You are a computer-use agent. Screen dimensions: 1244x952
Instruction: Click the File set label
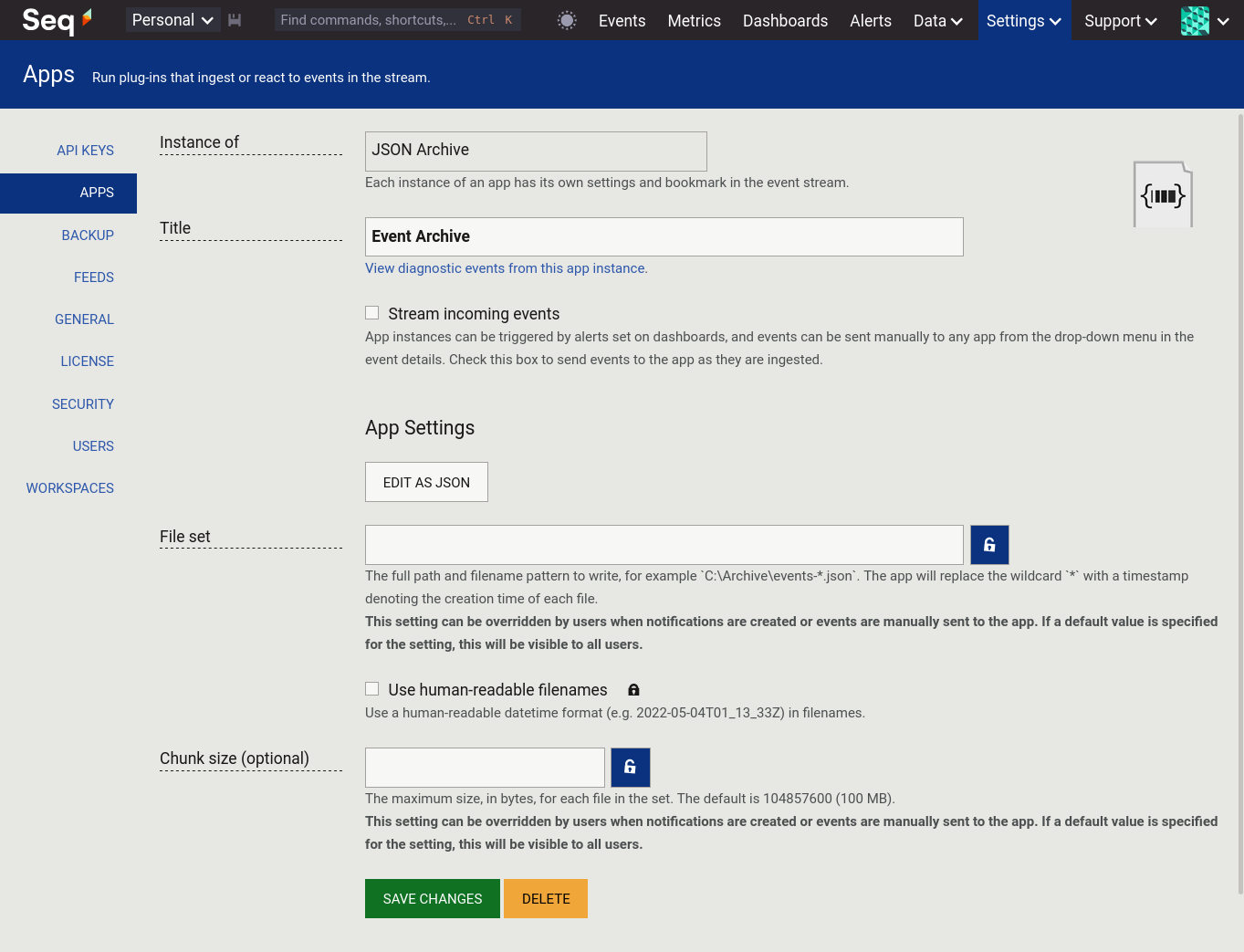[185, 537]
